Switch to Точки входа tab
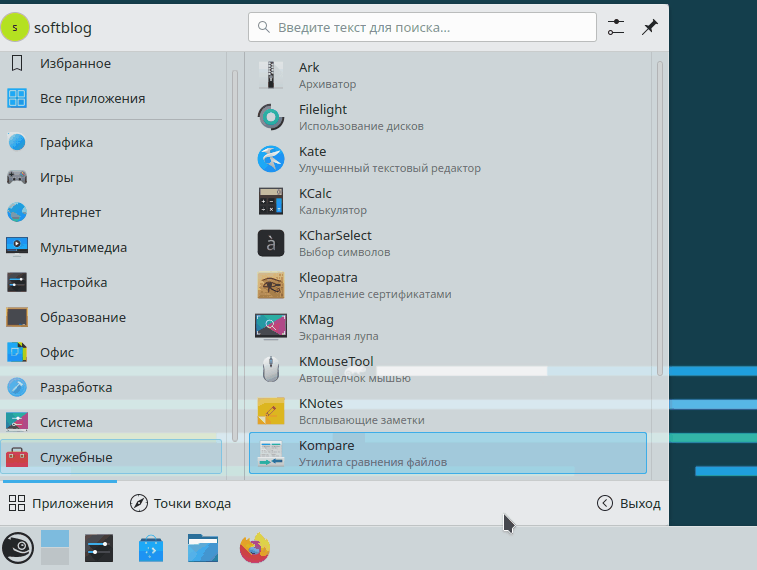This screenshot has width=757, height=570. (181, 503)
